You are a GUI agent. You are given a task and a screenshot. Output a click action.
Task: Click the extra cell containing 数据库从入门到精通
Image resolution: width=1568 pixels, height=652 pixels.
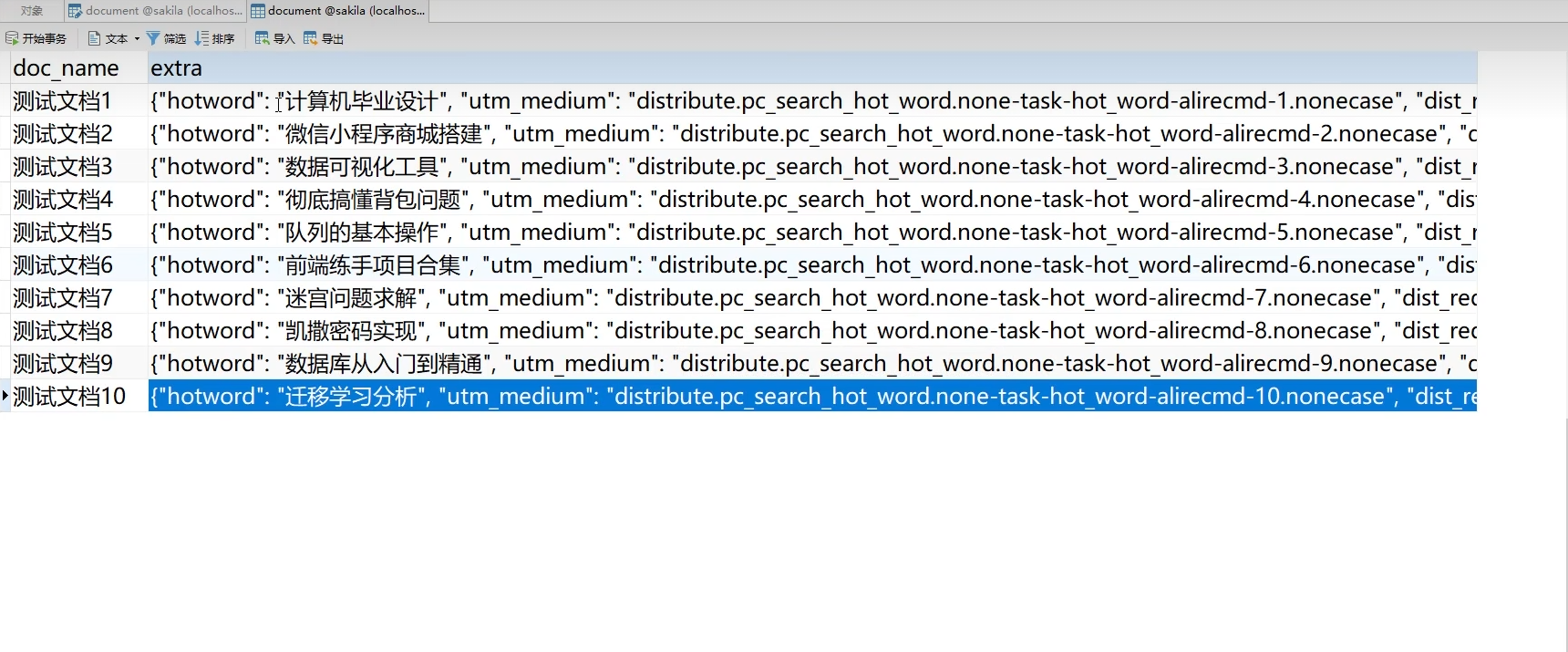click(812, 364)
